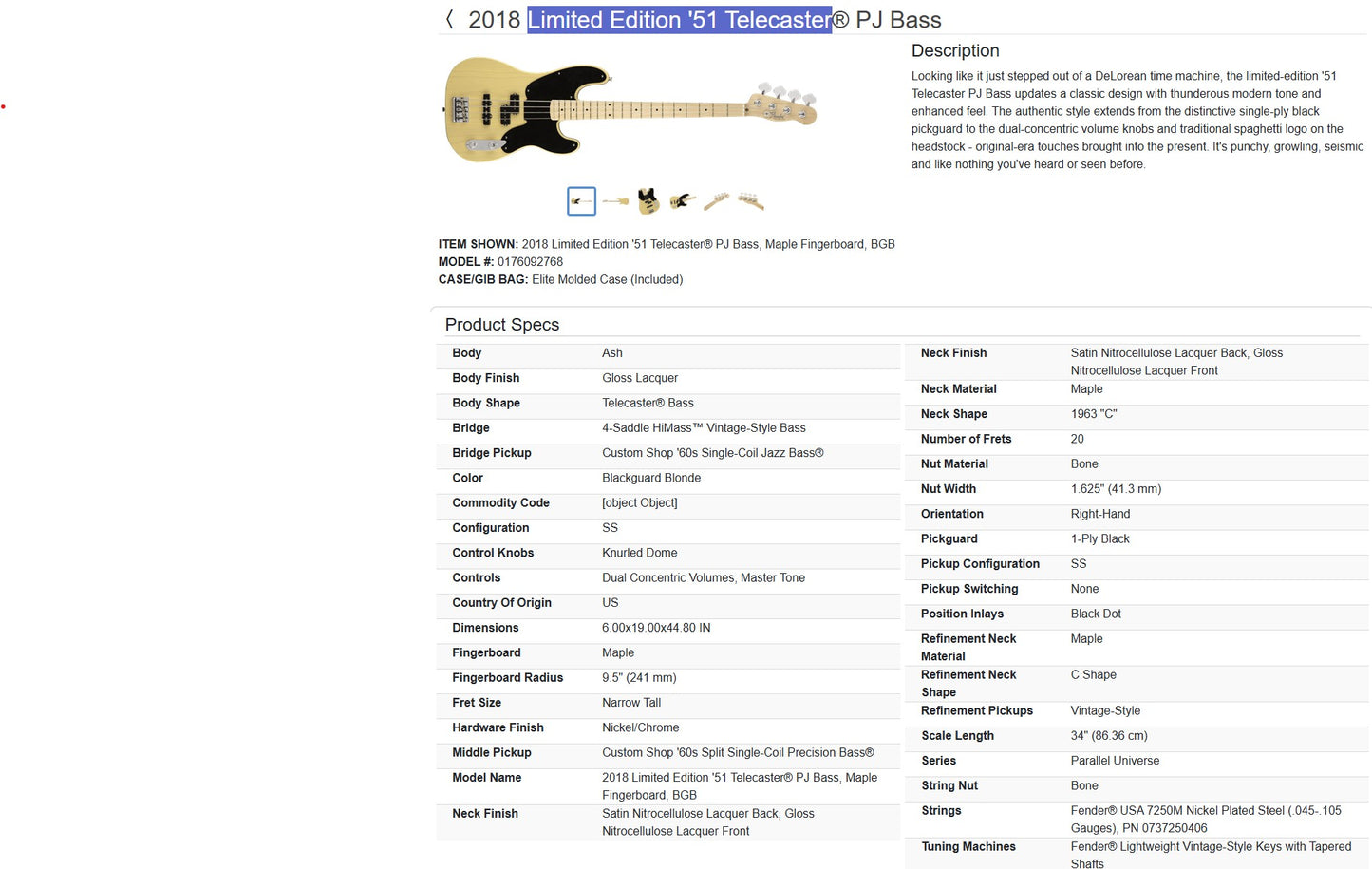The width and height of the screenshot is (1372, 869).
Task: Select the headstock front thumbnail
Action: [716, 201]
